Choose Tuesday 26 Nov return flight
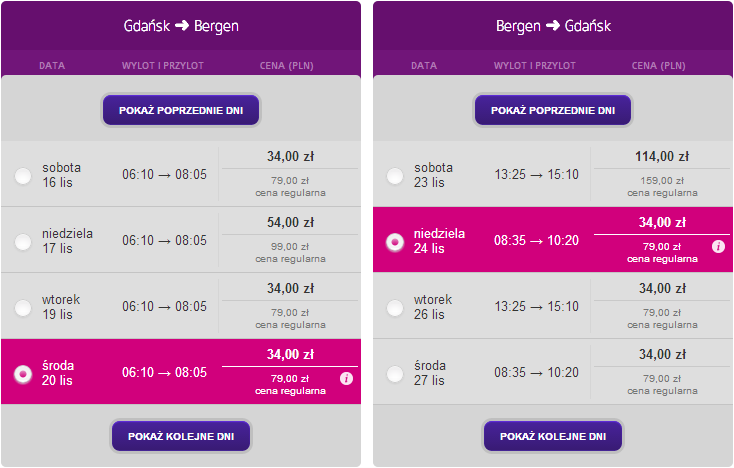The width and height of the screenshot is (734, 468). coord(395,307)
